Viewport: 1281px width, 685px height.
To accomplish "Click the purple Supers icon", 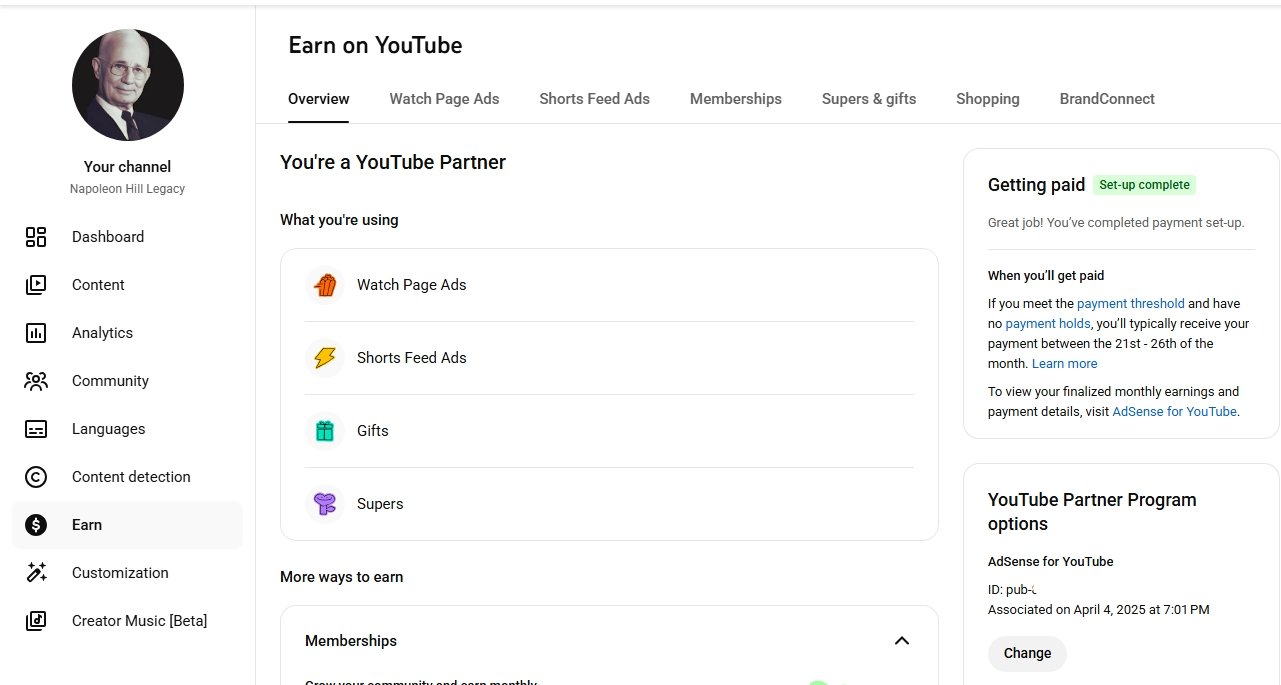I will pos(325,504).
